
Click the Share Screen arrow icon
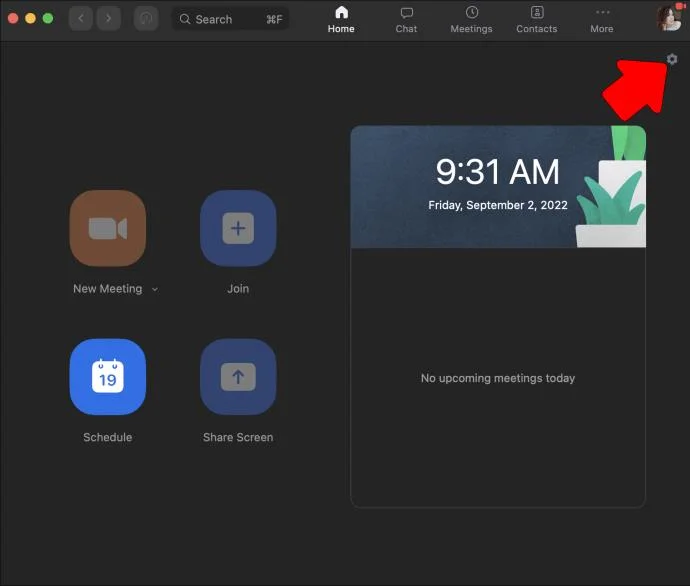238,377
